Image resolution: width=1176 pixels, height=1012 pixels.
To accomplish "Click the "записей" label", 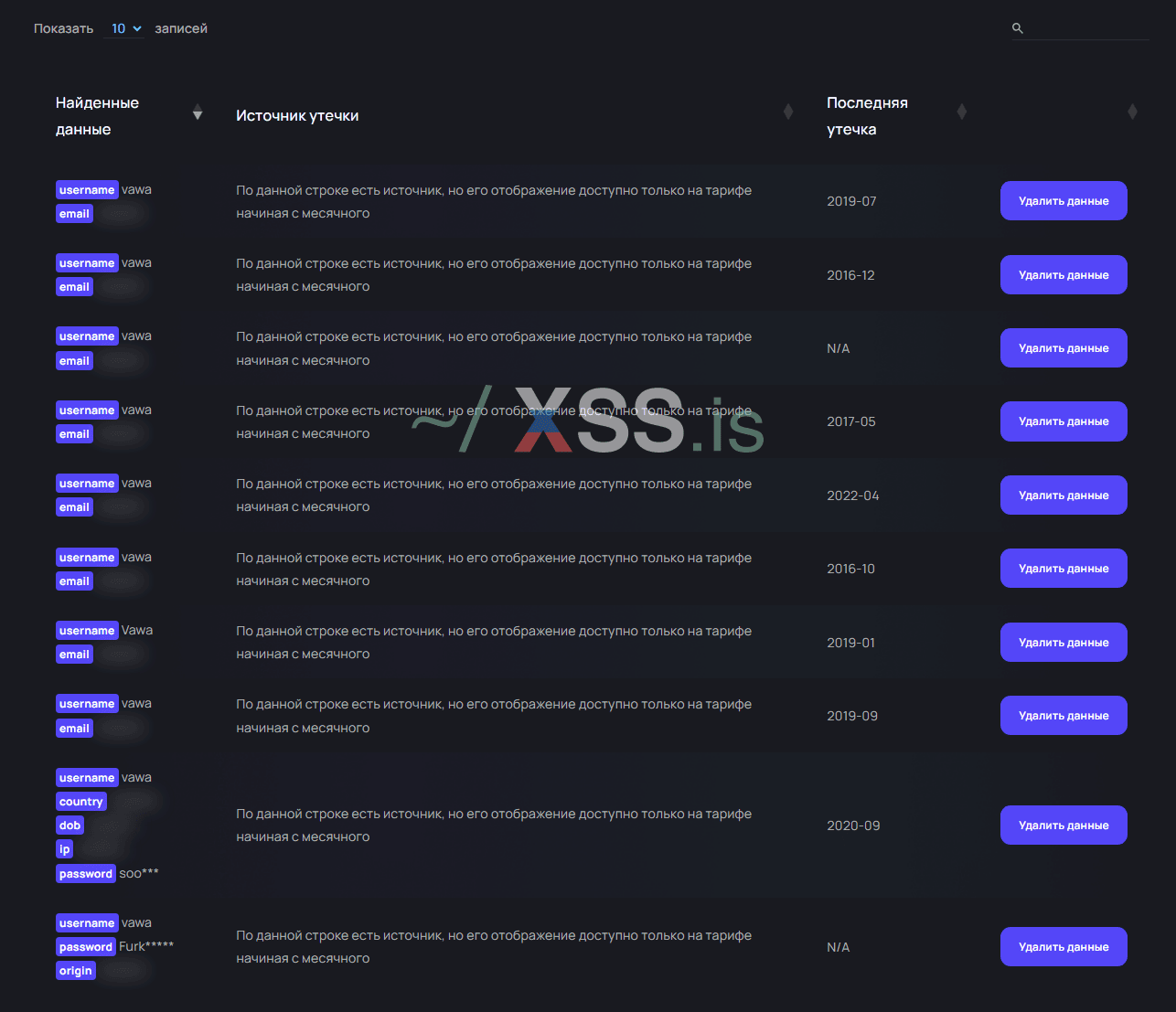I will pyautogui.click(x=181, y=28).
